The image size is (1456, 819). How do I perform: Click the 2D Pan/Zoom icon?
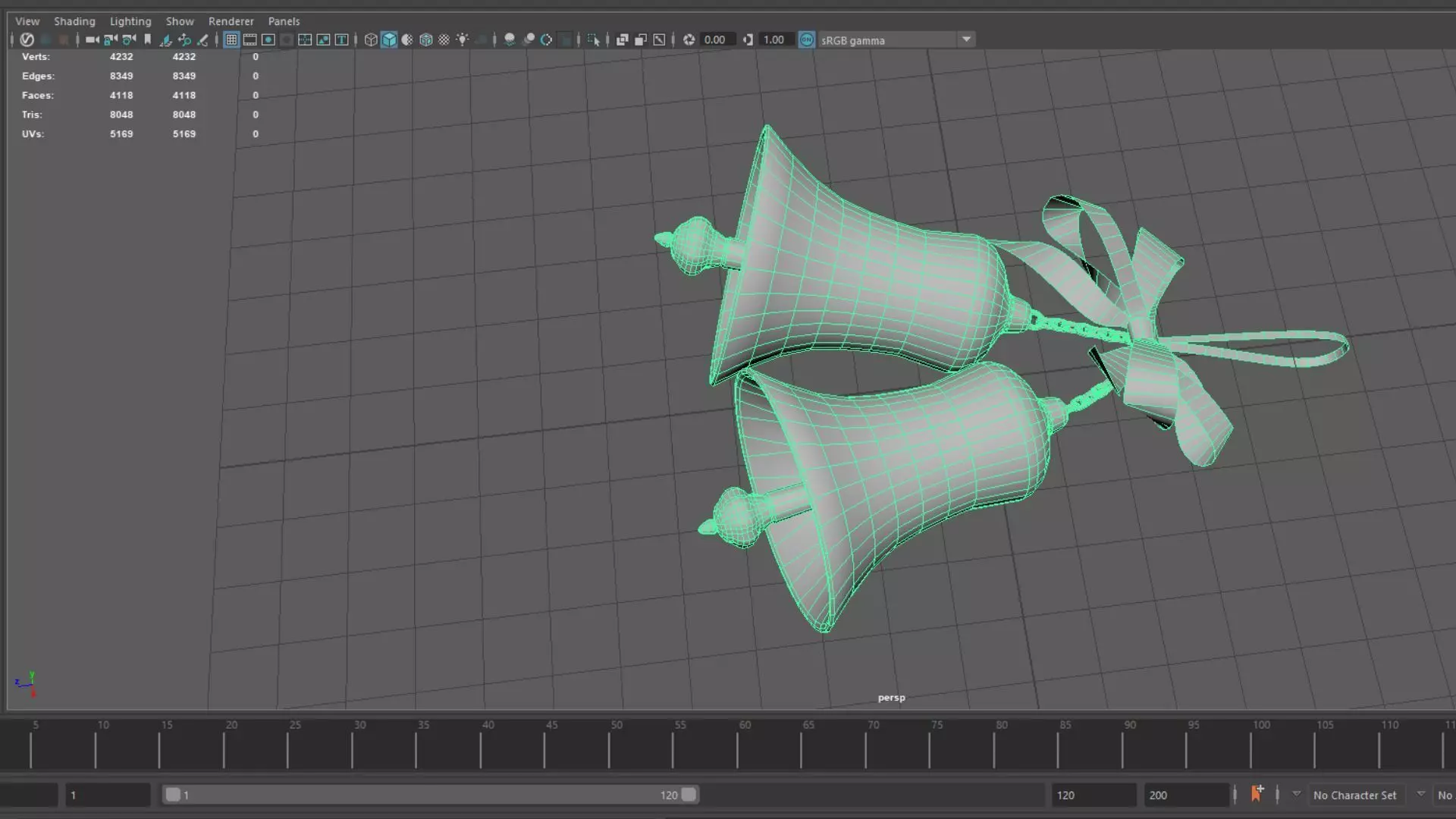(x=184, y=39)
